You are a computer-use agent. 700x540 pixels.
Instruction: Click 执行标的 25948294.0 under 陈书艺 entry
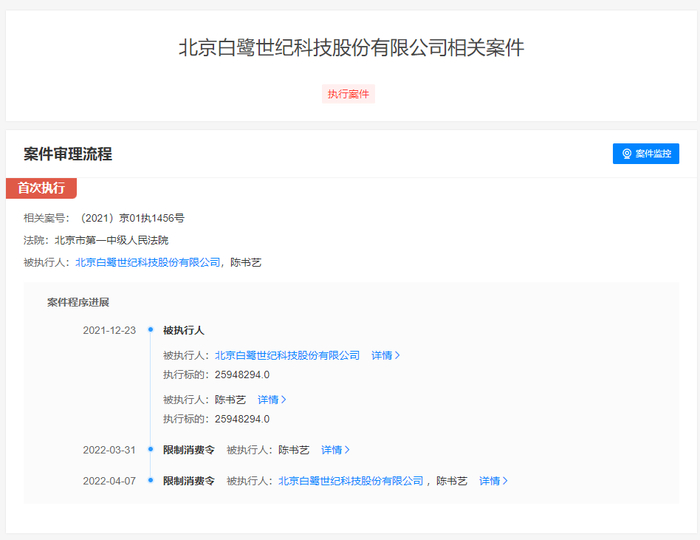(x=216, y=419)
